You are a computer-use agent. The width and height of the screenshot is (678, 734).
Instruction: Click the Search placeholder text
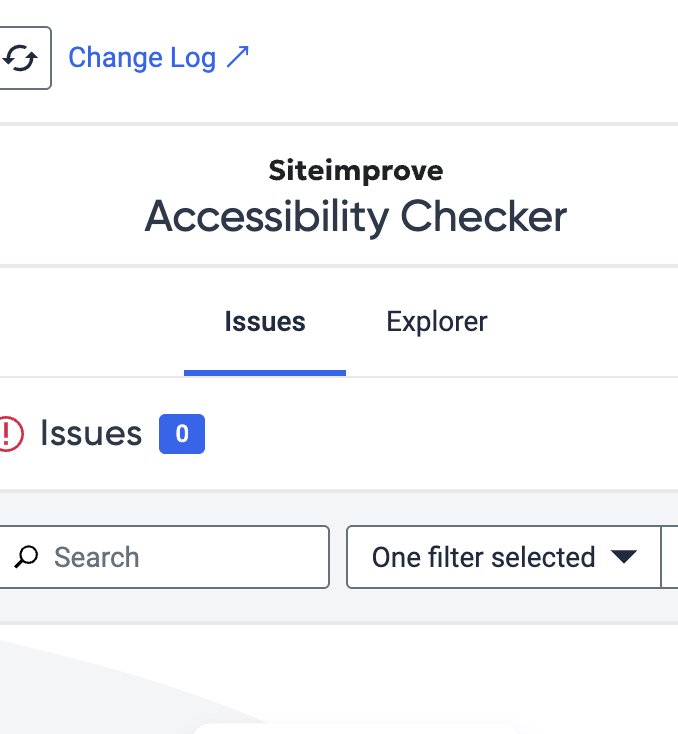(x=96, y=557)
